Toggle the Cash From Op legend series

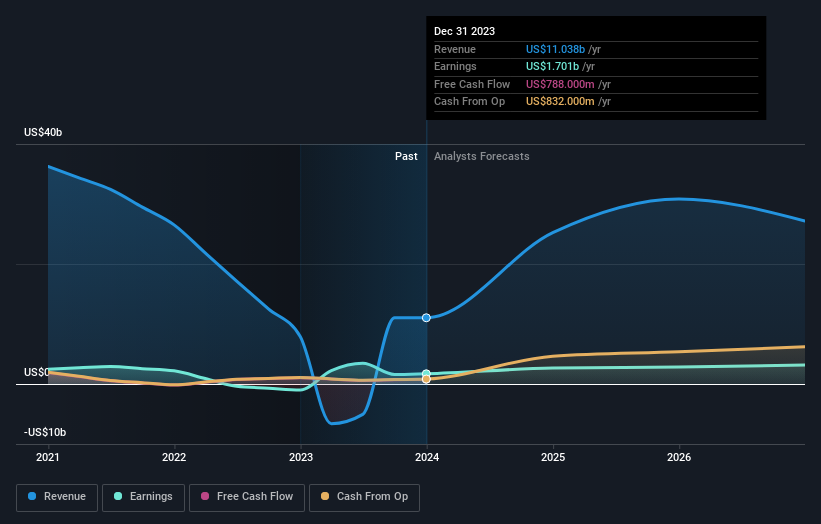(x=364, y=497)
